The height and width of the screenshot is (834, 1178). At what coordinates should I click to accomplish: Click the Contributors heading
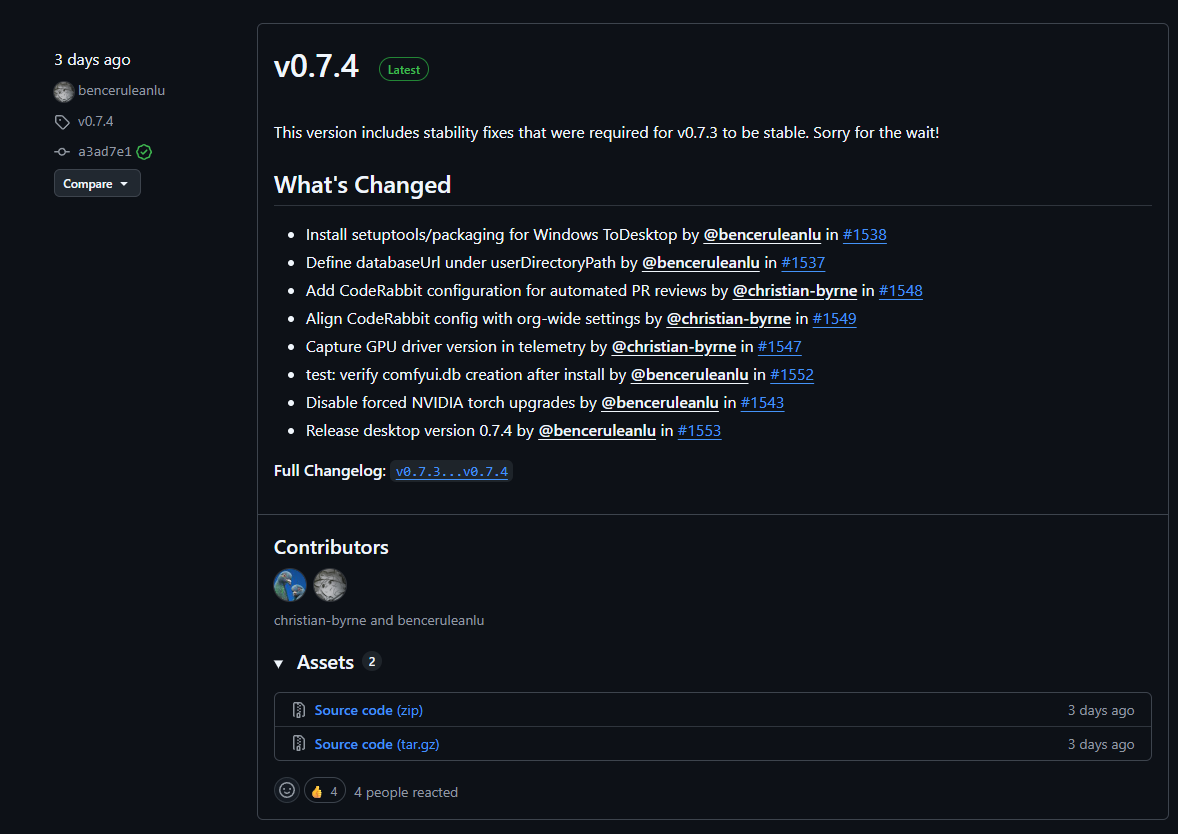331,547
